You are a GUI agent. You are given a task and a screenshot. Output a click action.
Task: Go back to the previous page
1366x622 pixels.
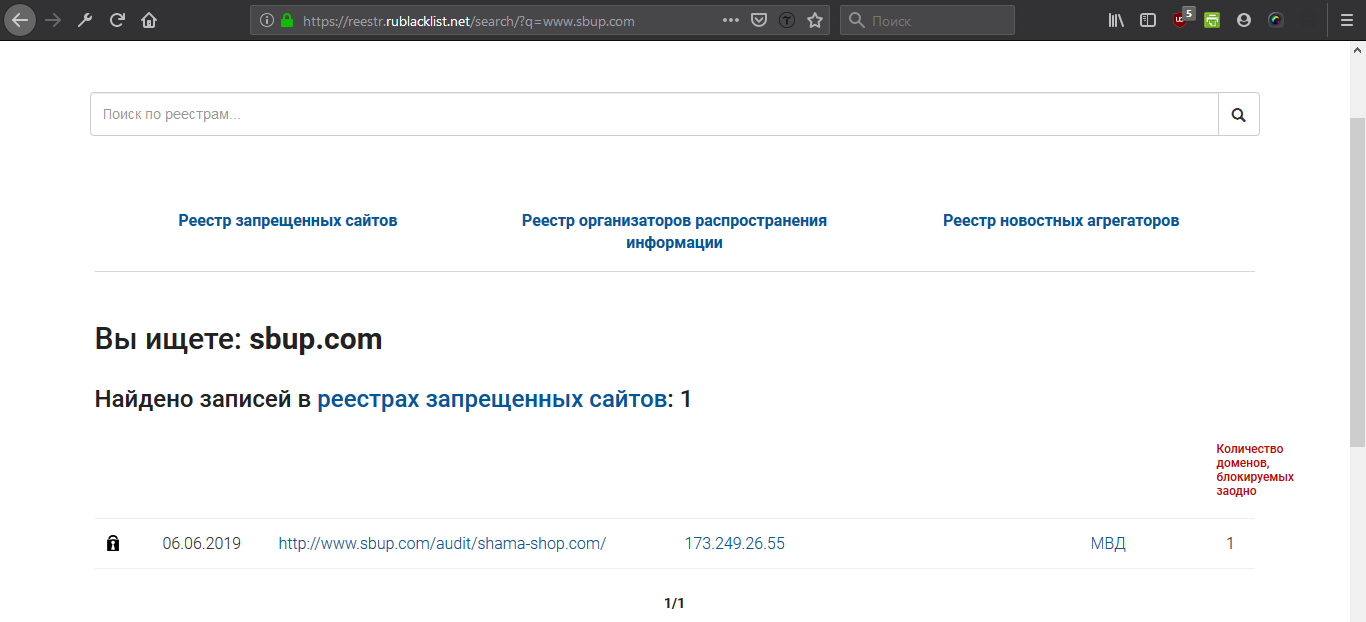(x=21, y=20)
